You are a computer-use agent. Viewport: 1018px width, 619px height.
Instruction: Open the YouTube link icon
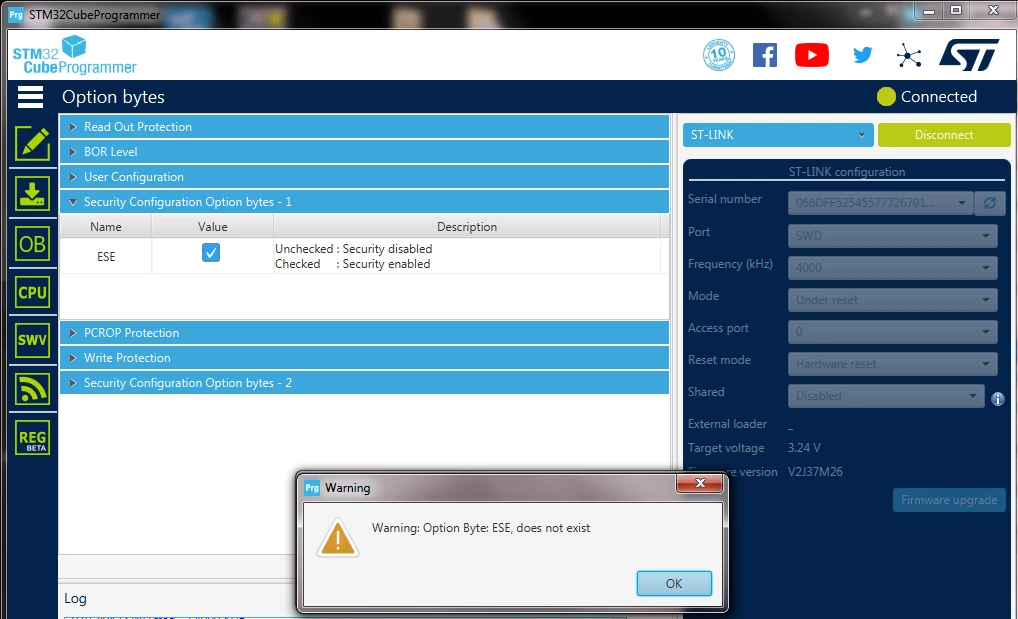click(812, 55)
